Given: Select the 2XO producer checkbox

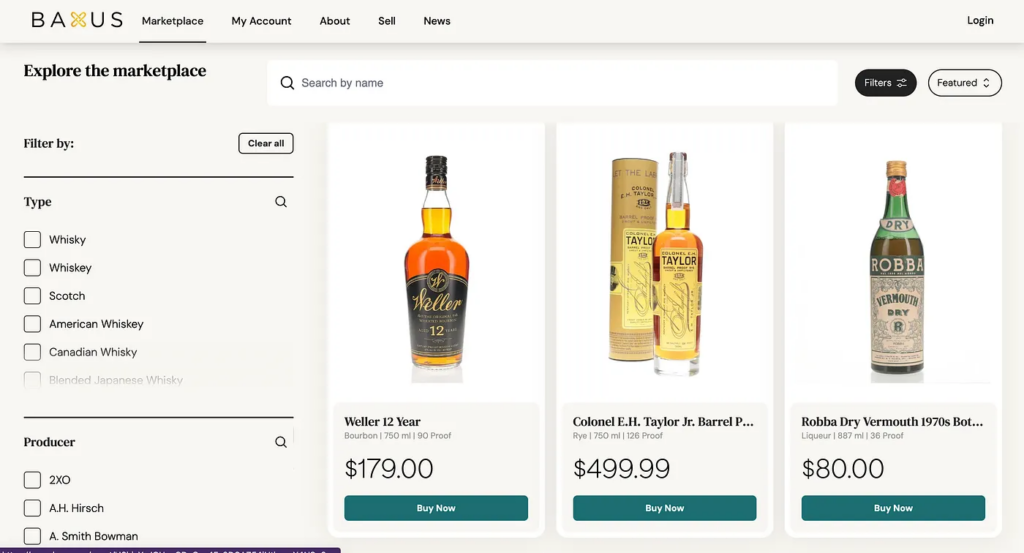Looking at the screenshot, I should 32,480.
